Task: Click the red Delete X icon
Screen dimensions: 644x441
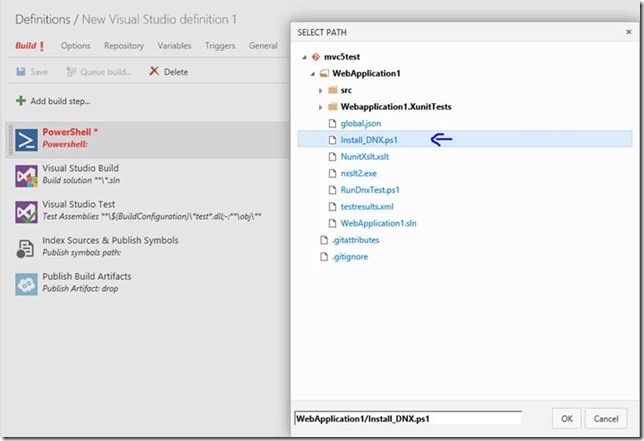Action: [x=154, y=71]
